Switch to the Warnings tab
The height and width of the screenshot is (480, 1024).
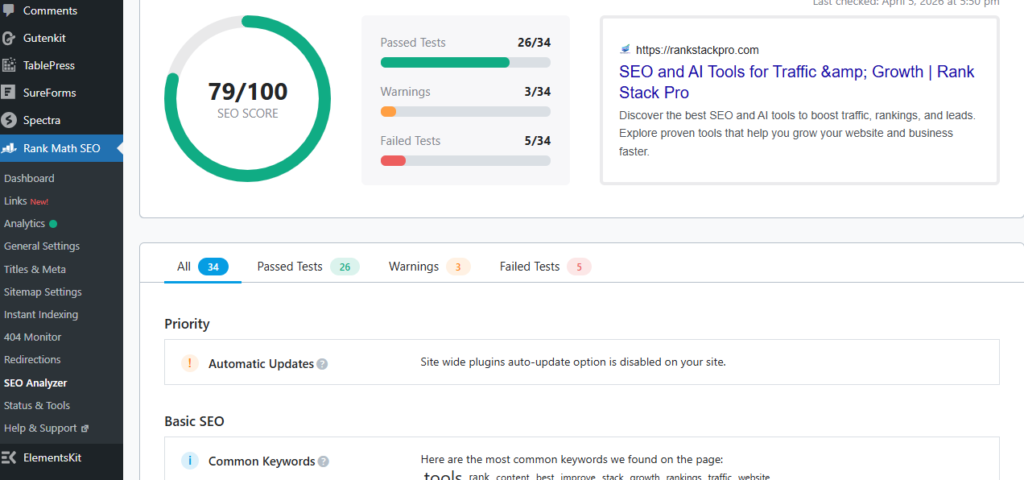tap(429, 266)
